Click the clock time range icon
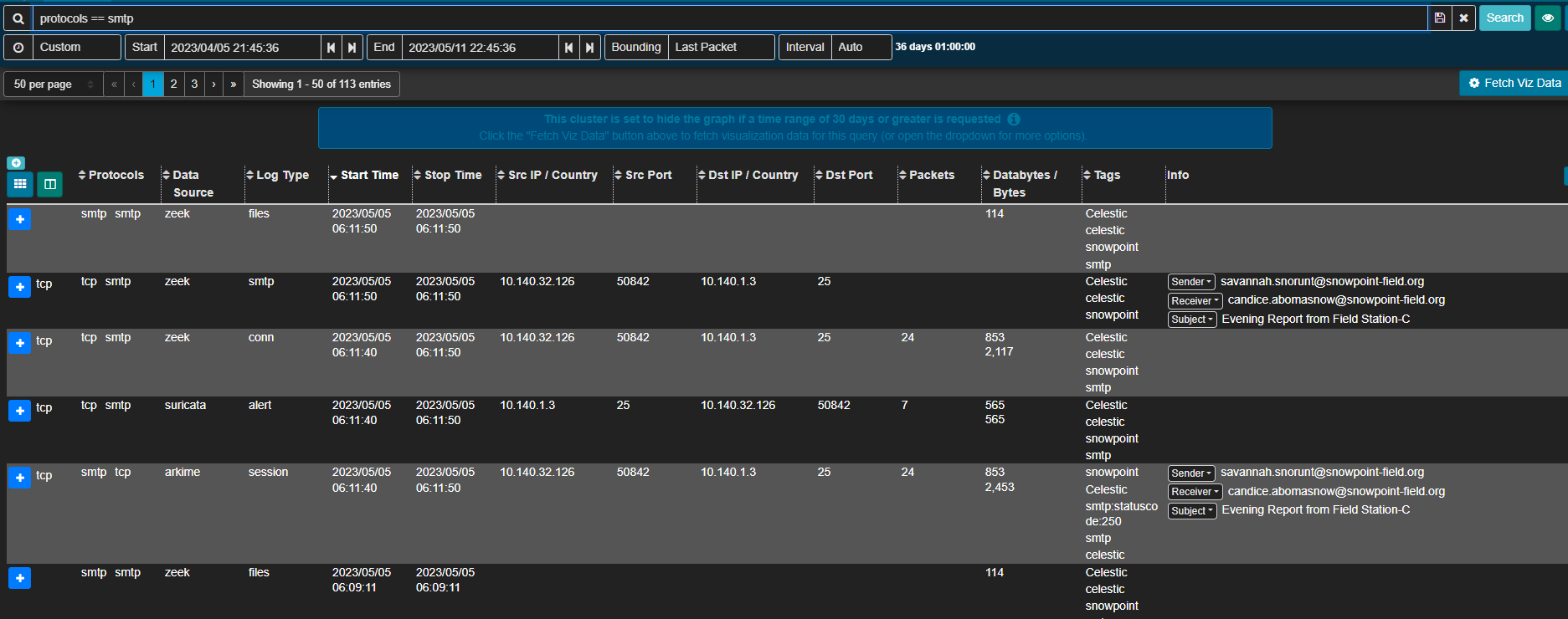 pyautogui.click(x=18, y=48)
